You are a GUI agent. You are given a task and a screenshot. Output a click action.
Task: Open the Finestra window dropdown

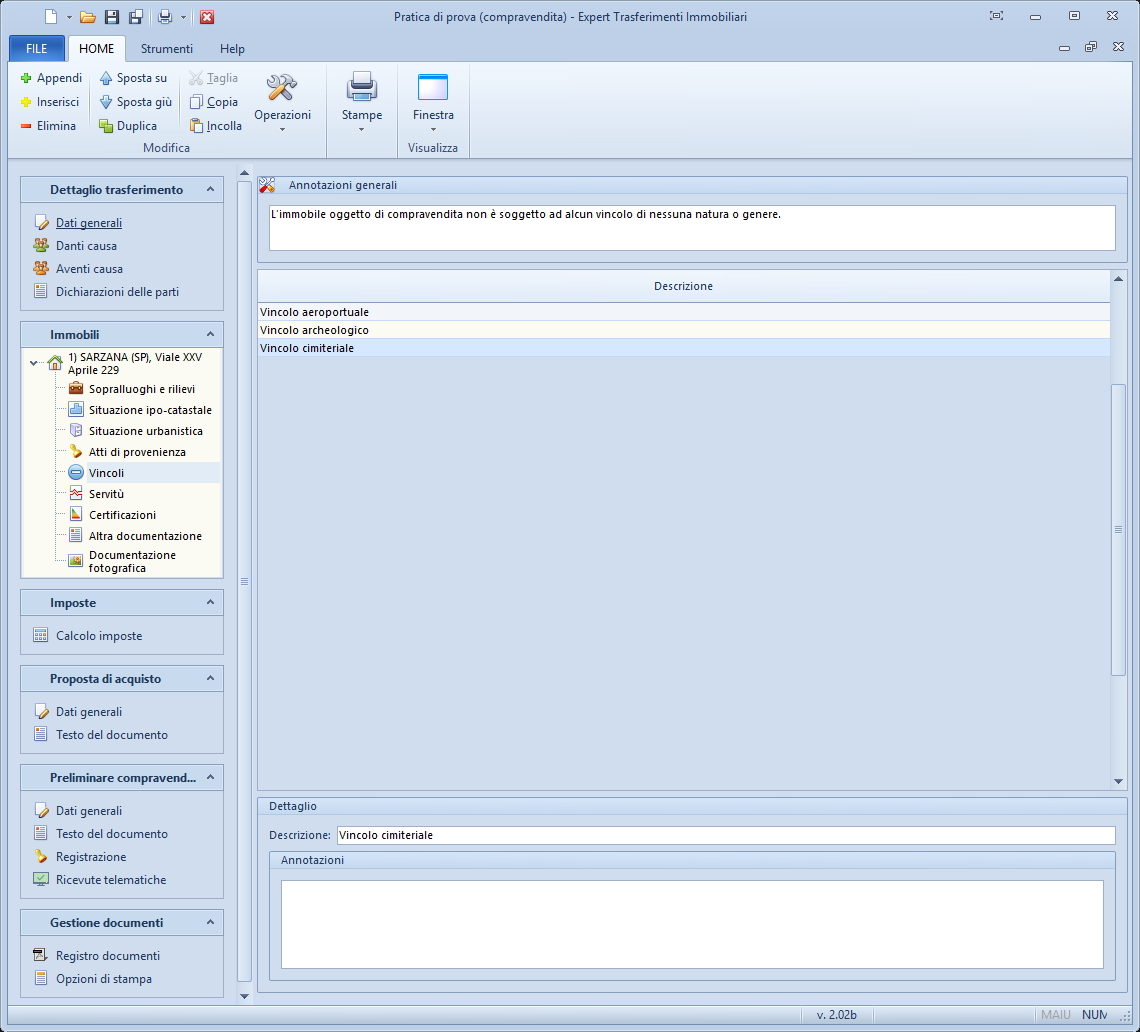(x=433, y=103)
